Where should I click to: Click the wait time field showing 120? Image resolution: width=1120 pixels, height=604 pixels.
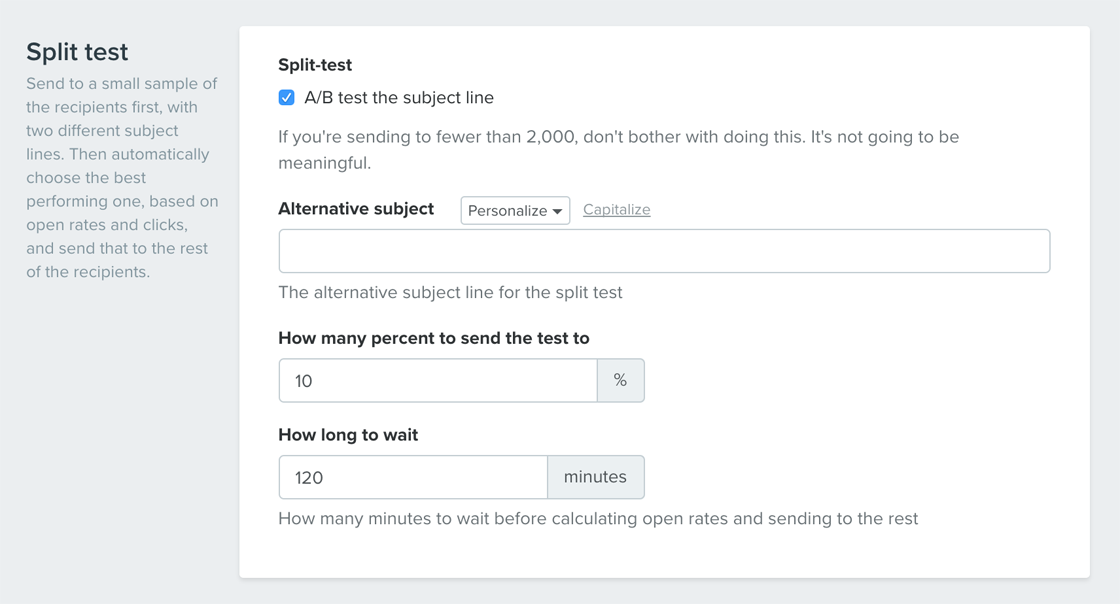click(x=413, y=477)
